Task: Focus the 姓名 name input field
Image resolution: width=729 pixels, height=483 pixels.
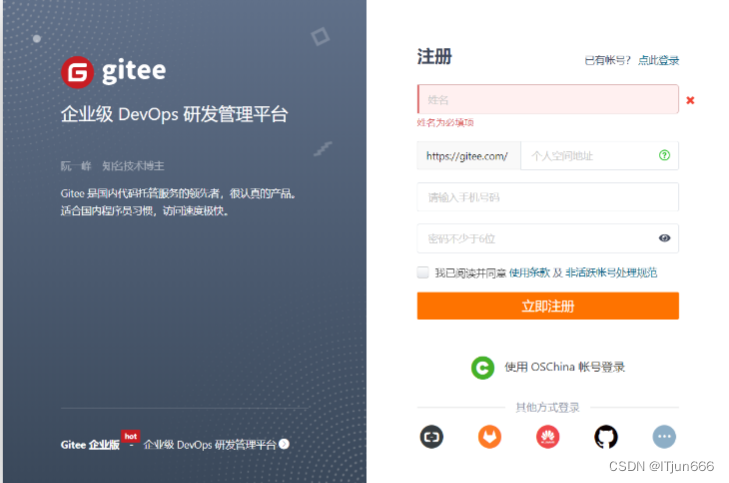Action: 548,99
